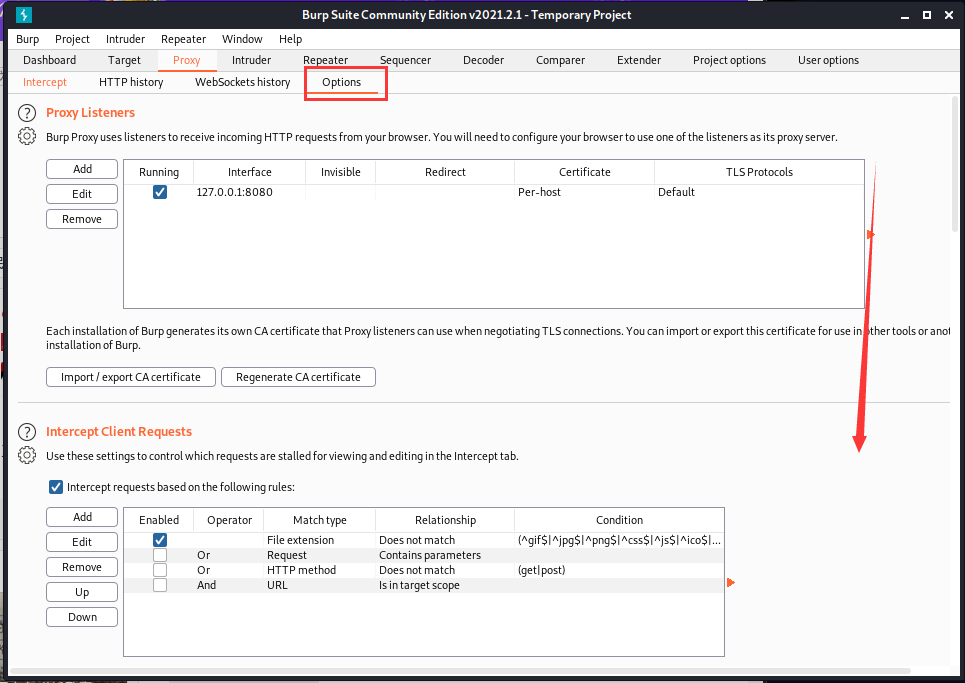The width and height of the screenshot is (965, 683).
Task: Switch to the Decoder tab
Action: point(483,60)
